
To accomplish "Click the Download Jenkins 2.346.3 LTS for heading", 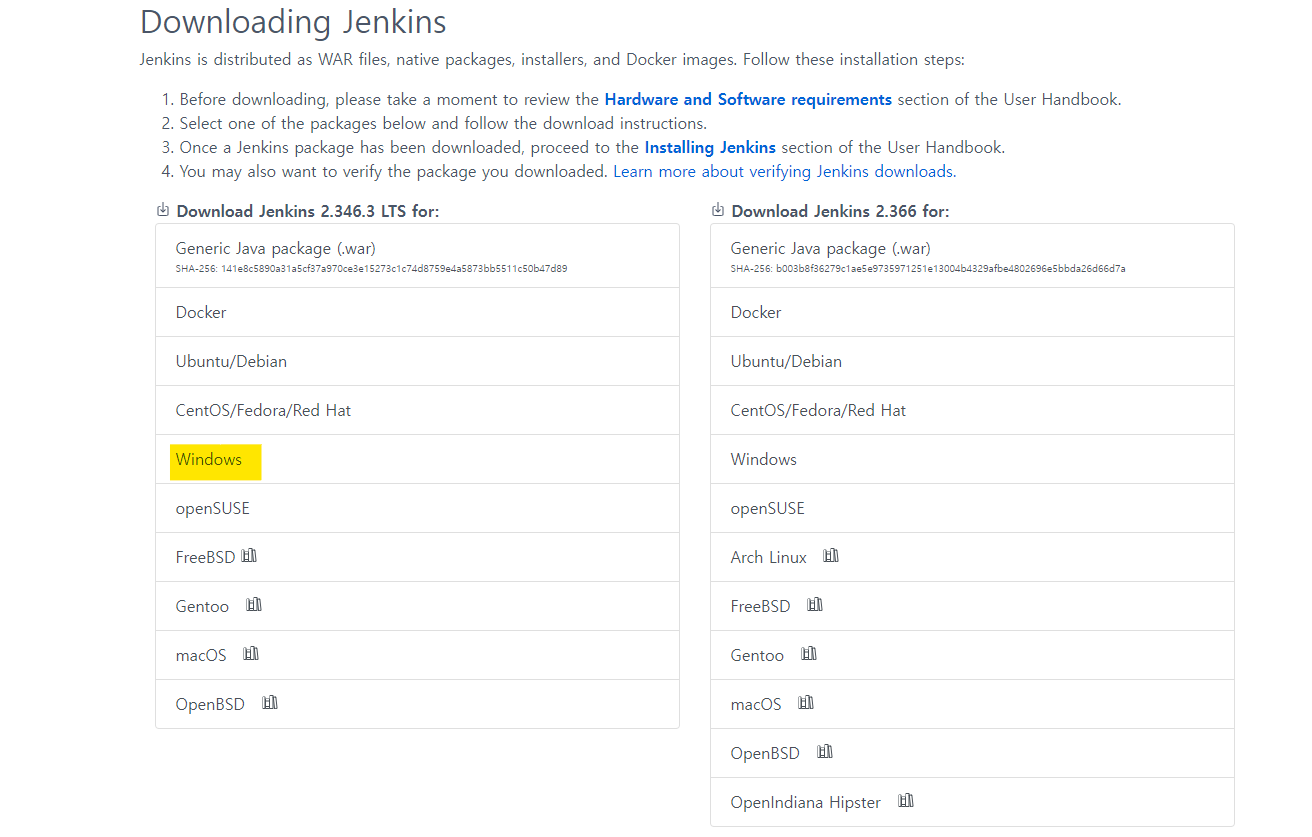I will 308,211.
